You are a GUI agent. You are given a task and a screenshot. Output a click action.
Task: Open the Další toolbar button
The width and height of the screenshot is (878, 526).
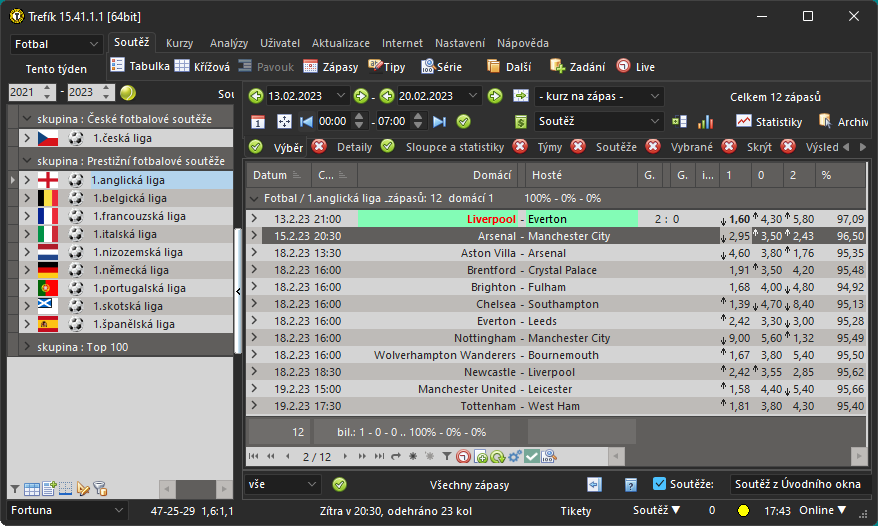click(x=509, y=67)
